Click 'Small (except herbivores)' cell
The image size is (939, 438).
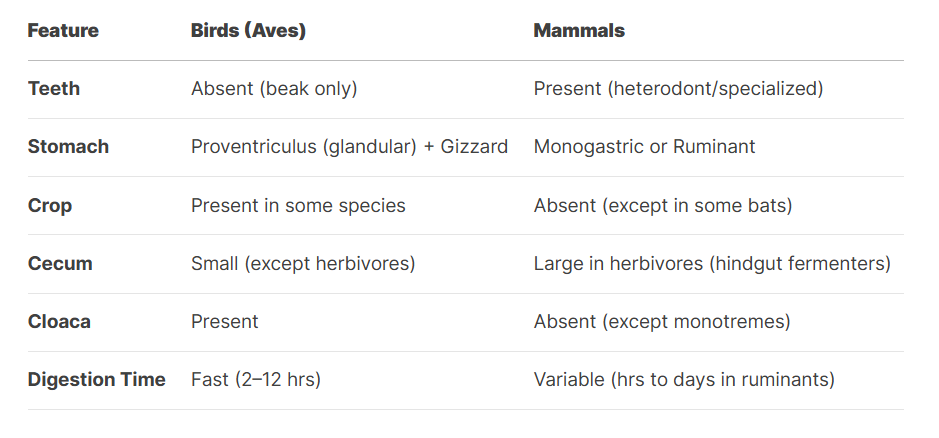[x=302, y=264]
